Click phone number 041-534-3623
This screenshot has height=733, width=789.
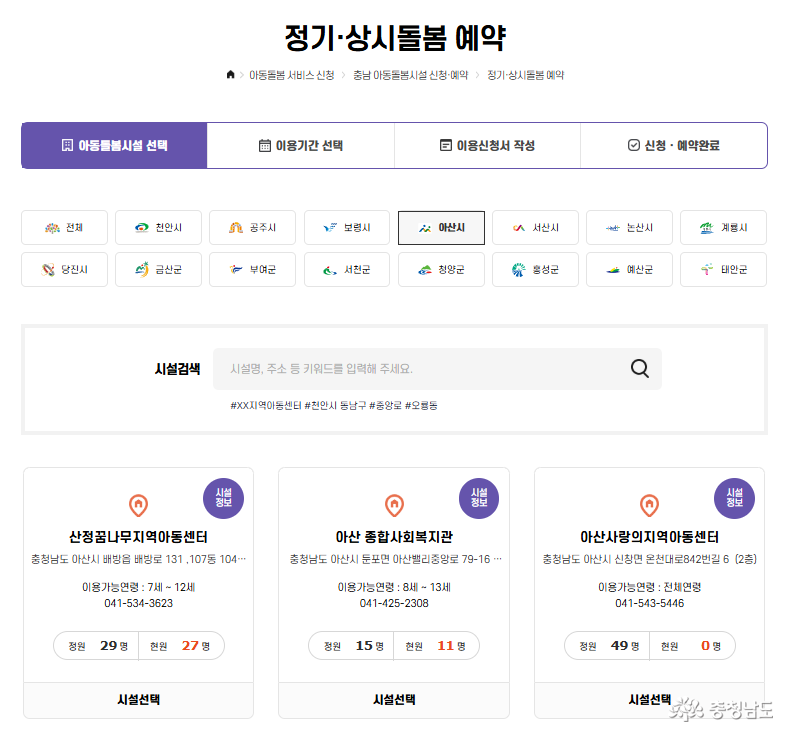click(138, 603)
